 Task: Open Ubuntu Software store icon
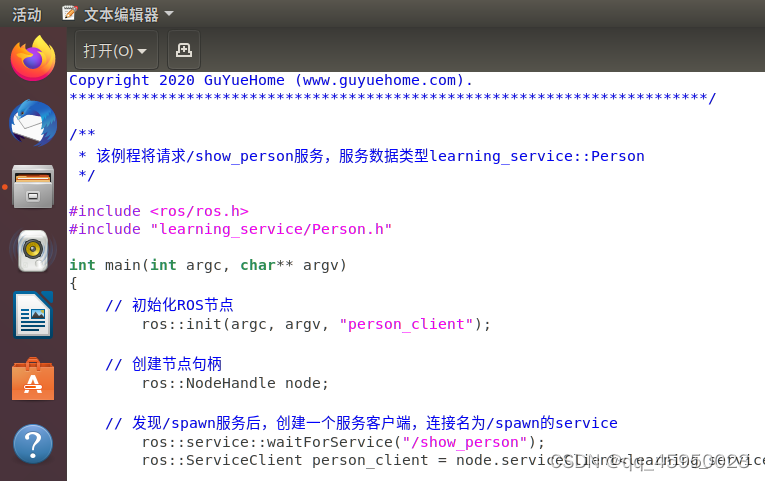click(x=33, y=379)
